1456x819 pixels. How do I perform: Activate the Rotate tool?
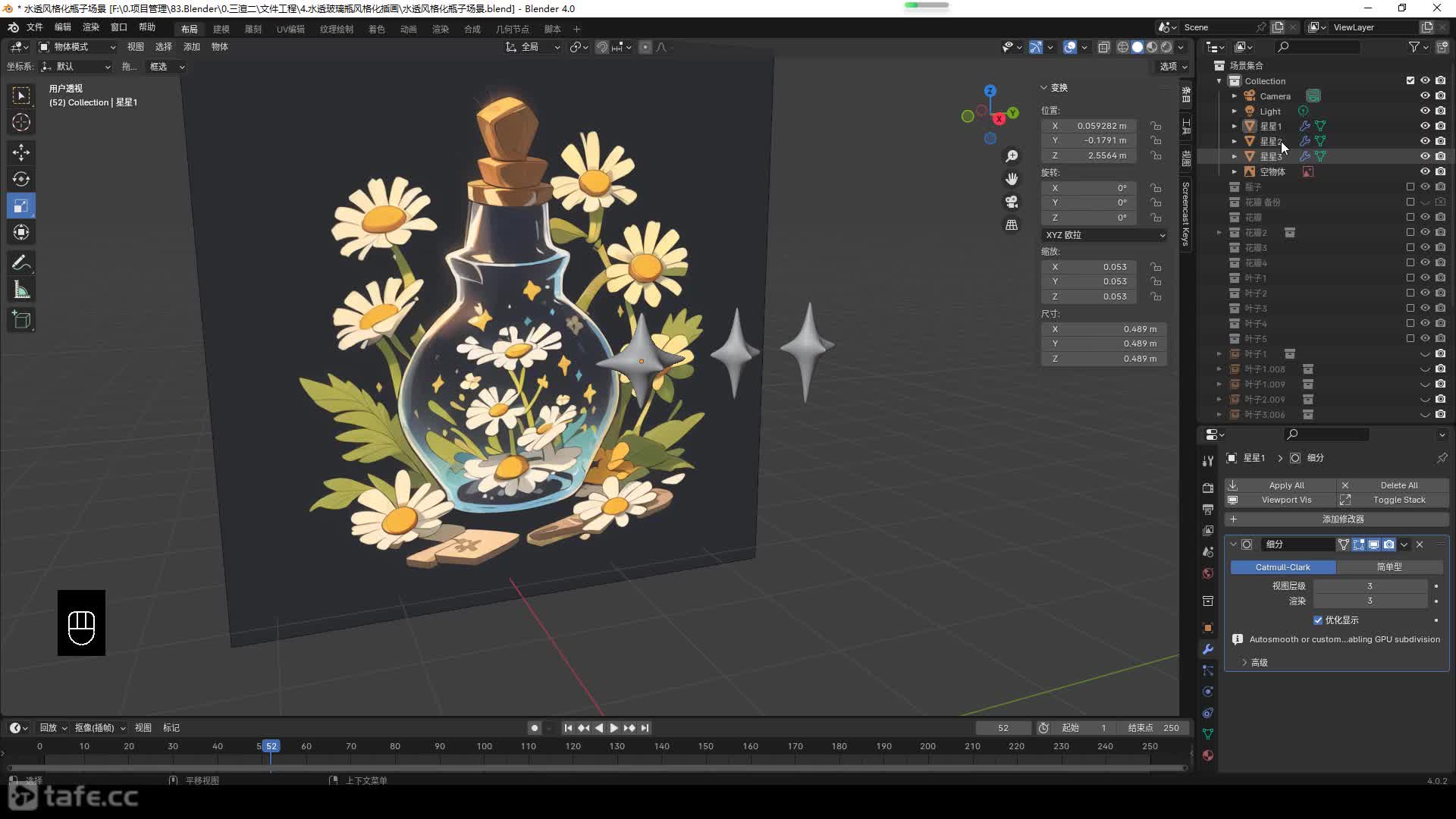tap(21, 179)
